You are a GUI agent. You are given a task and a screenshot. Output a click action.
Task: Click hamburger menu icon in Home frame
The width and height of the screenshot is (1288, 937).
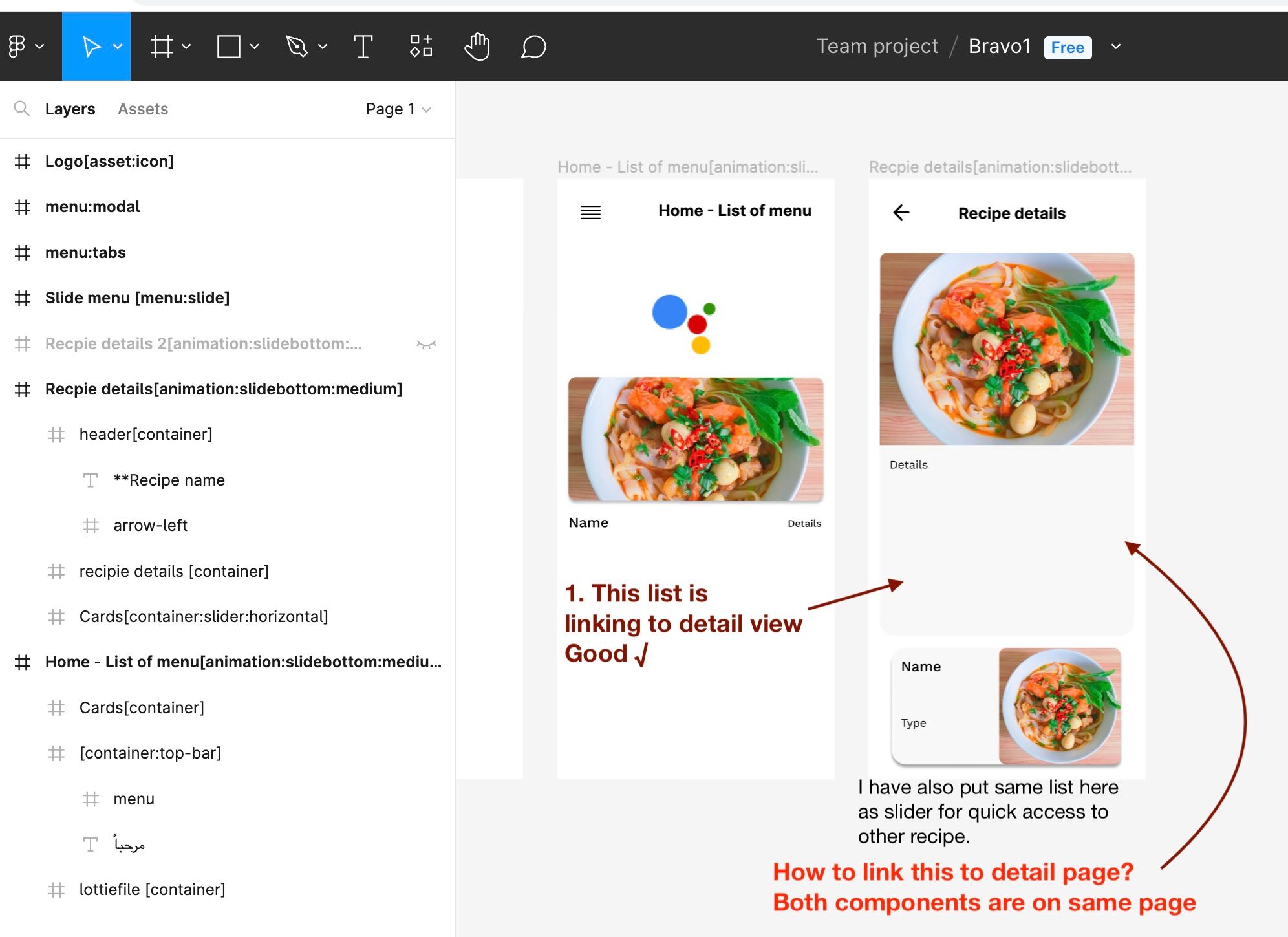(590, 212)
